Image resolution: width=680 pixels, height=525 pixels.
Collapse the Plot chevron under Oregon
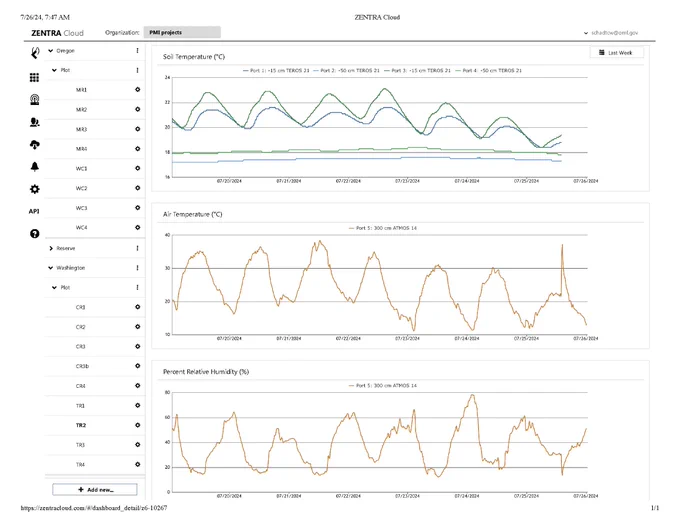54,70
